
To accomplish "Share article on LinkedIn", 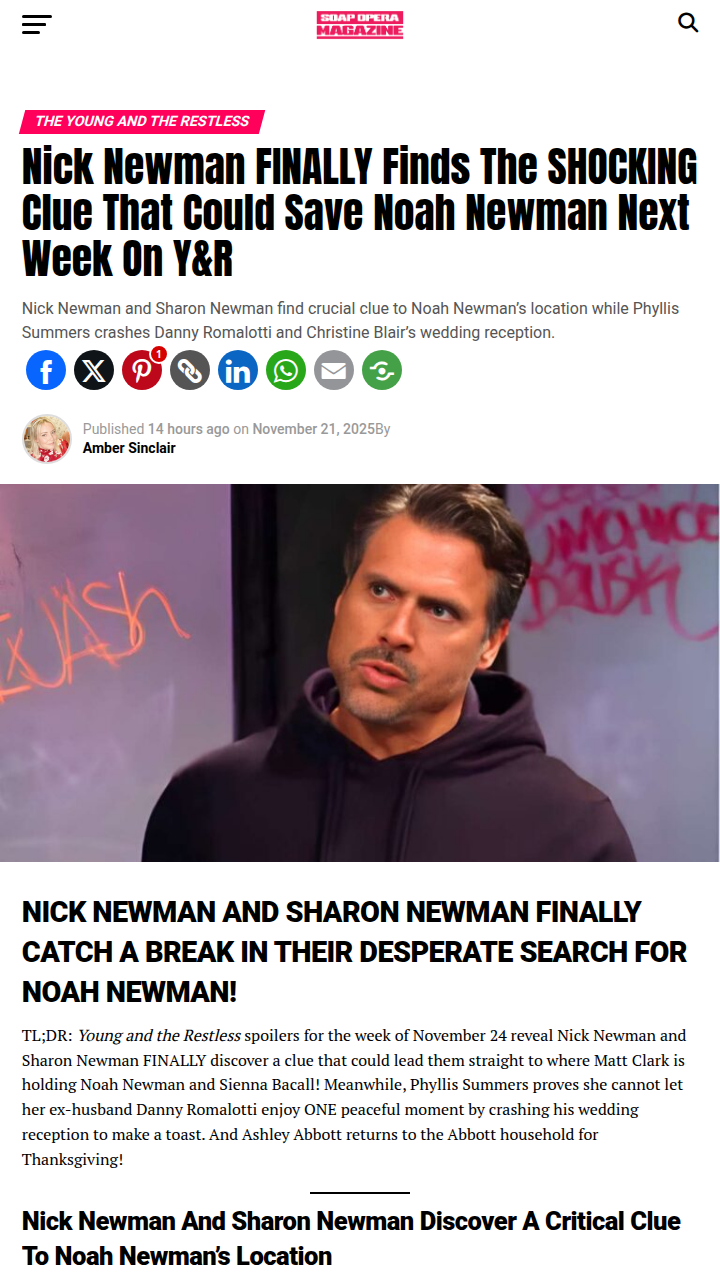I will (238, 370).
